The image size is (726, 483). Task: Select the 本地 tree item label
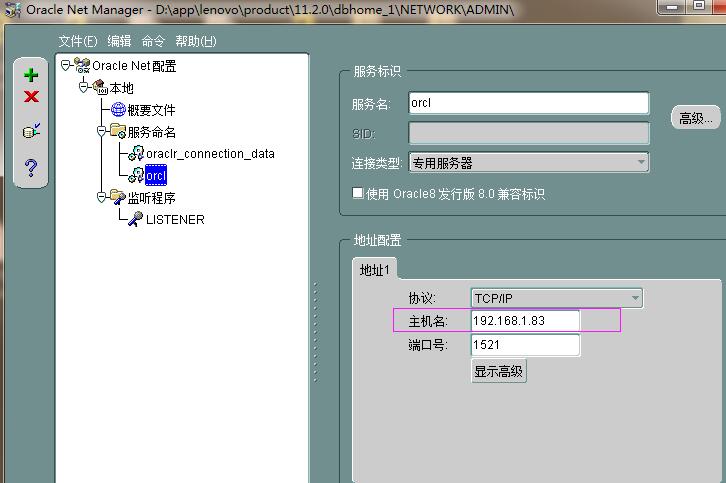pyautogui.click(x=121, y=88)
